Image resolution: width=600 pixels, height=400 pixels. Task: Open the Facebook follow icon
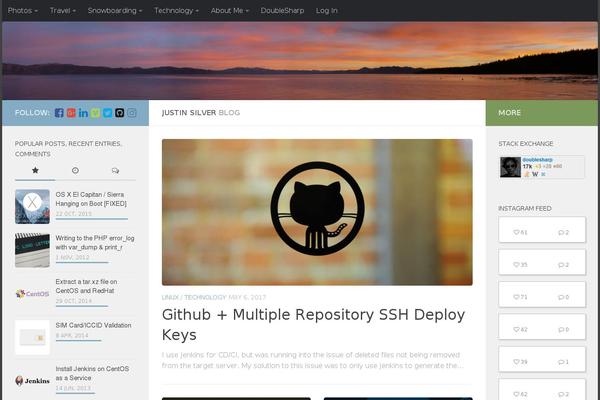[59, 113]
